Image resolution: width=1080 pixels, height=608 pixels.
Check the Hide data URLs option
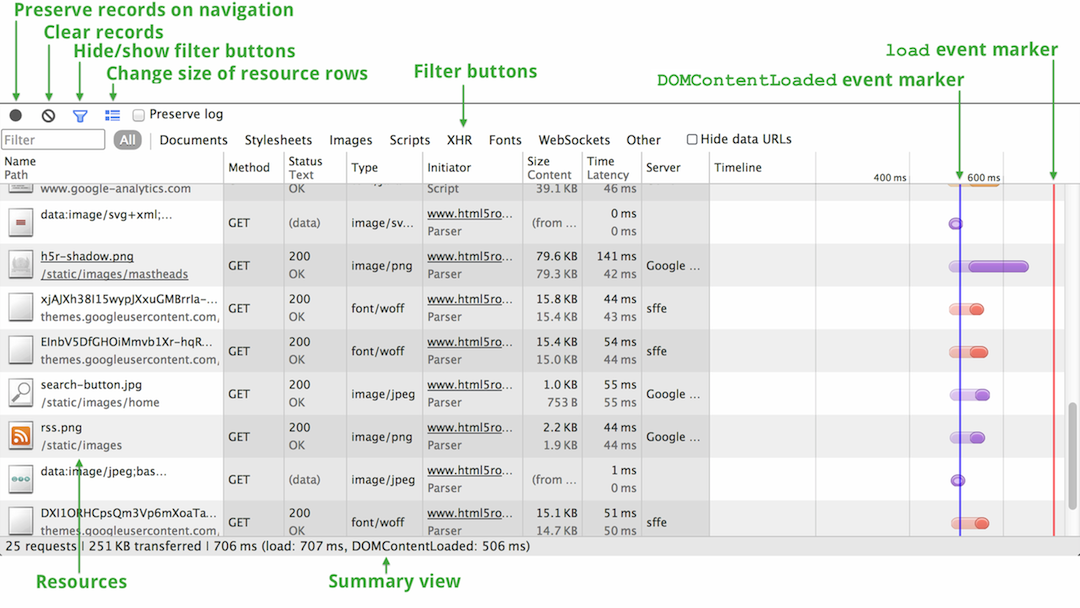tap(691, 139)
